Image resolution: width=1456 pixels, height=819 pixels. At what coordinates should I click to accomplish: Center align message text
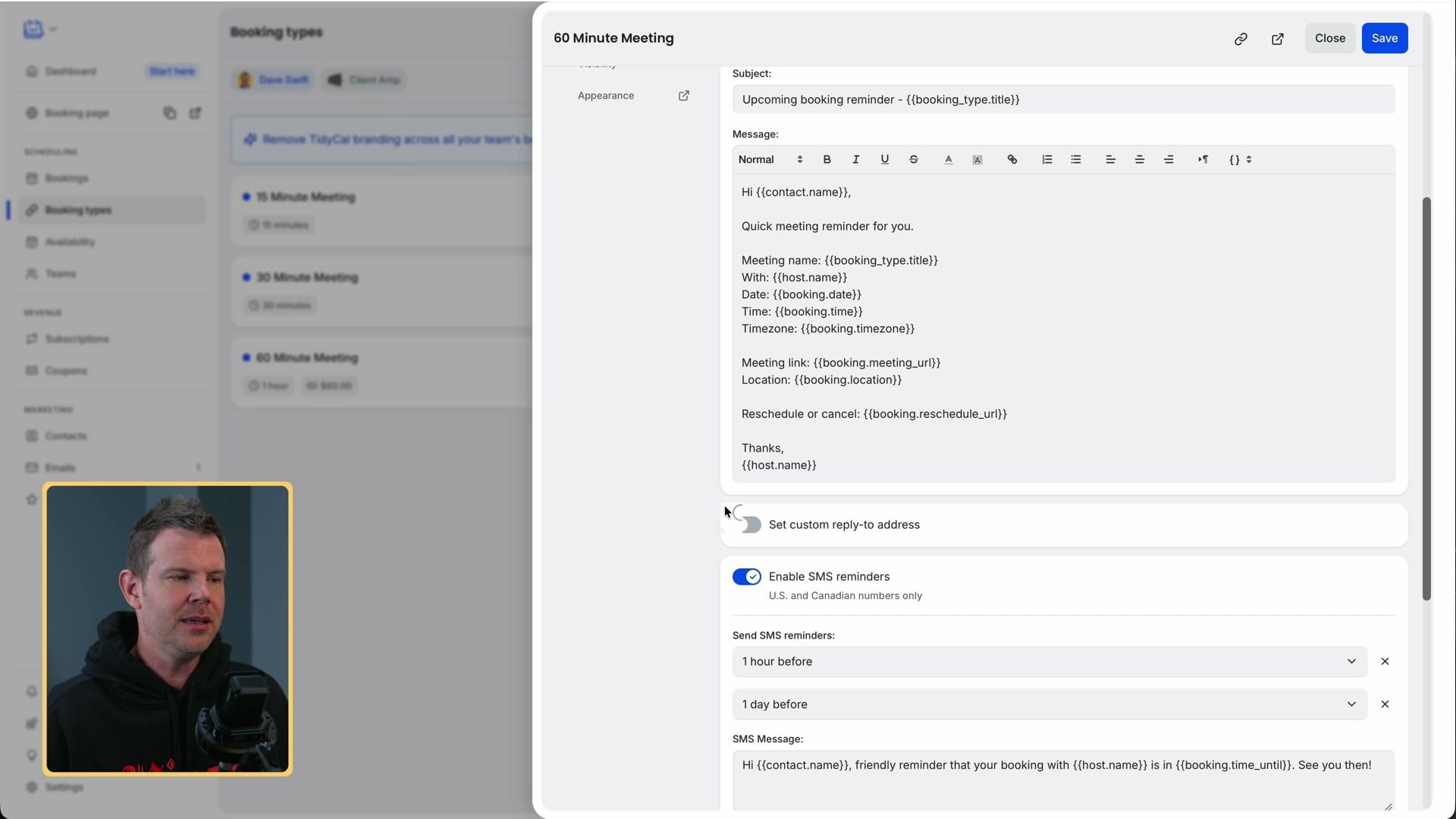pos(1139,159)
